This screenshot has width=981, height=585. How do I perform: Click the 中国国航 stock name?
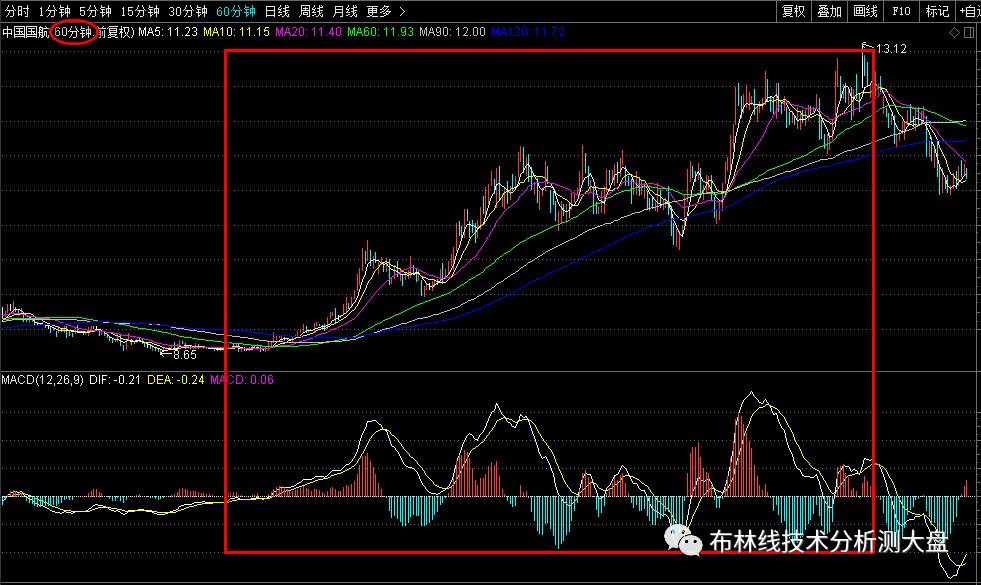click(x=26, y=32)
